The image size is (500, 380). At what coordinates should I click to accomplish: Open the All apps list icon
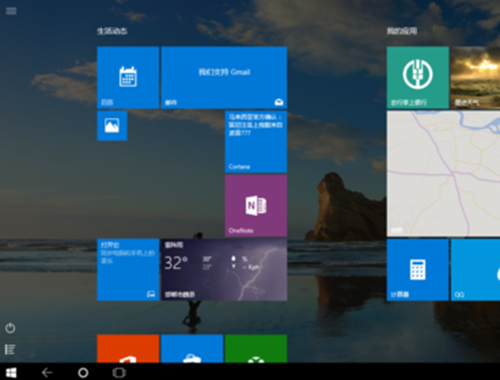[x=10, y=349]
